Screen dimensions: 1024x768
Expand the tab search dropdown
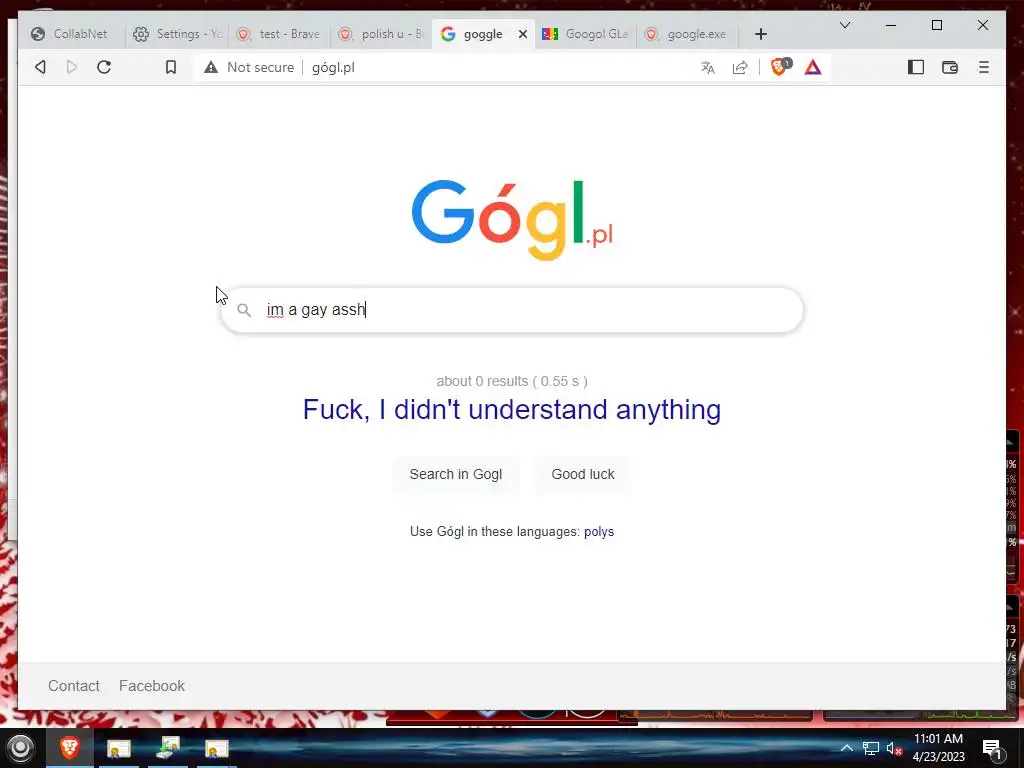[844, 25]
